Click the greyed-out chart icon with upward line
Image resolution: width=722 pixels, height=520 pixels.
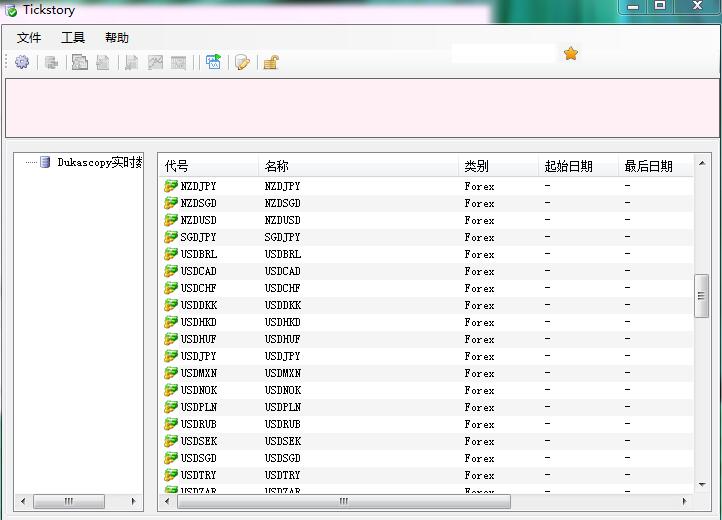tap(155, 62)
